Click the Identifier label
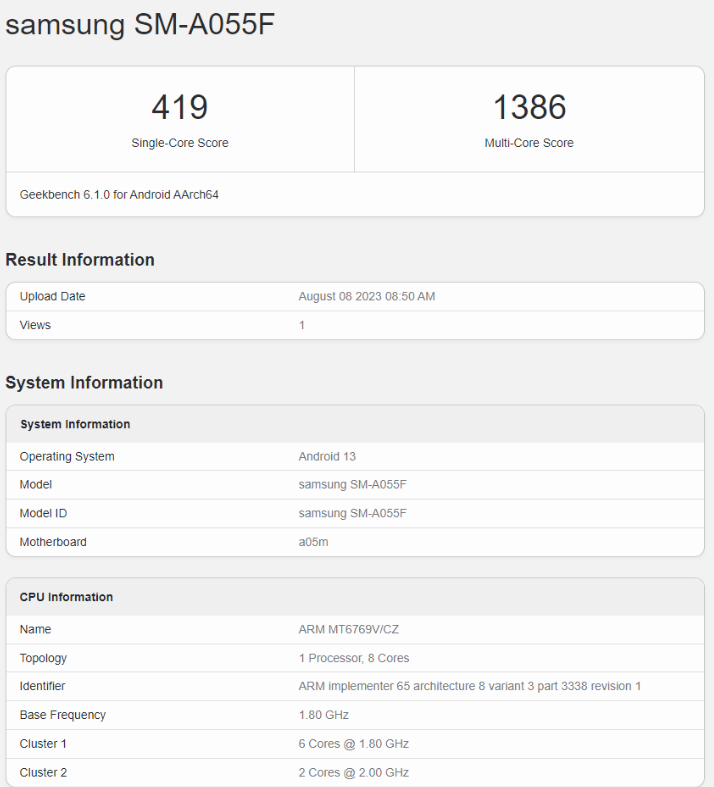 [x=42, y=686]
